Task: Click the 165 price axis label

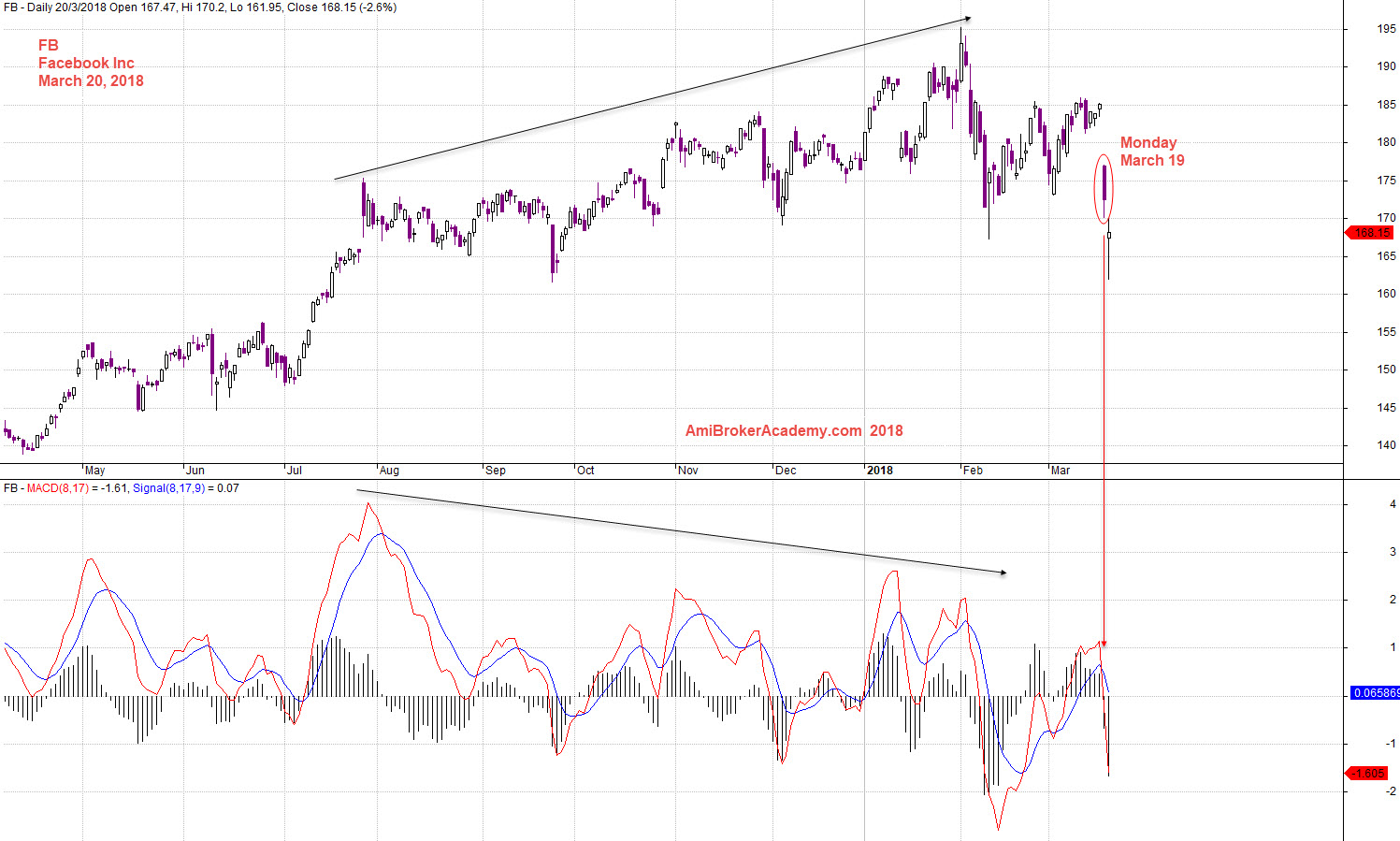Action: pyautogui.click(x=1387, y=256)
